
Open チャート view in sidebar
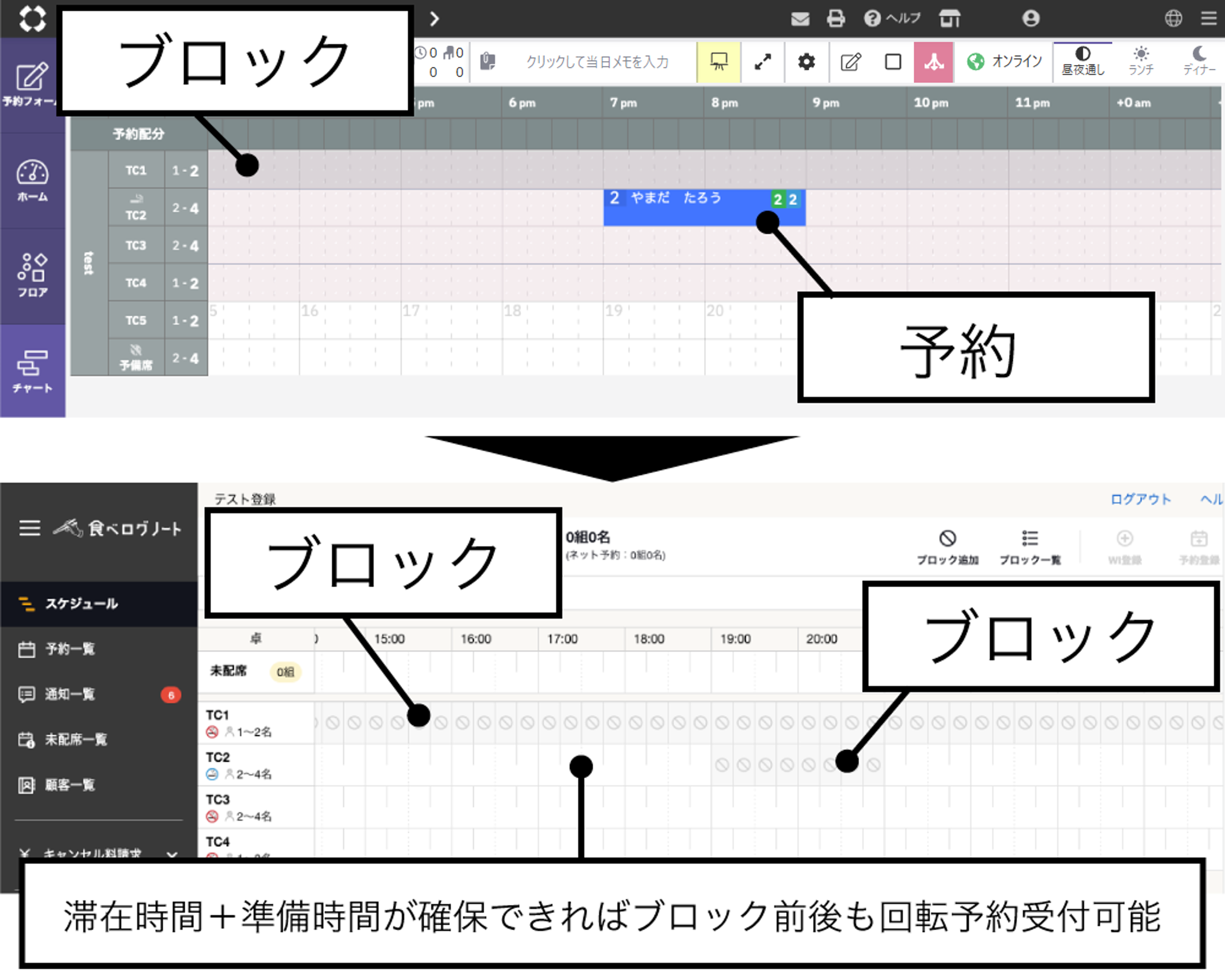pyautogui.click(x=32, y=371)
